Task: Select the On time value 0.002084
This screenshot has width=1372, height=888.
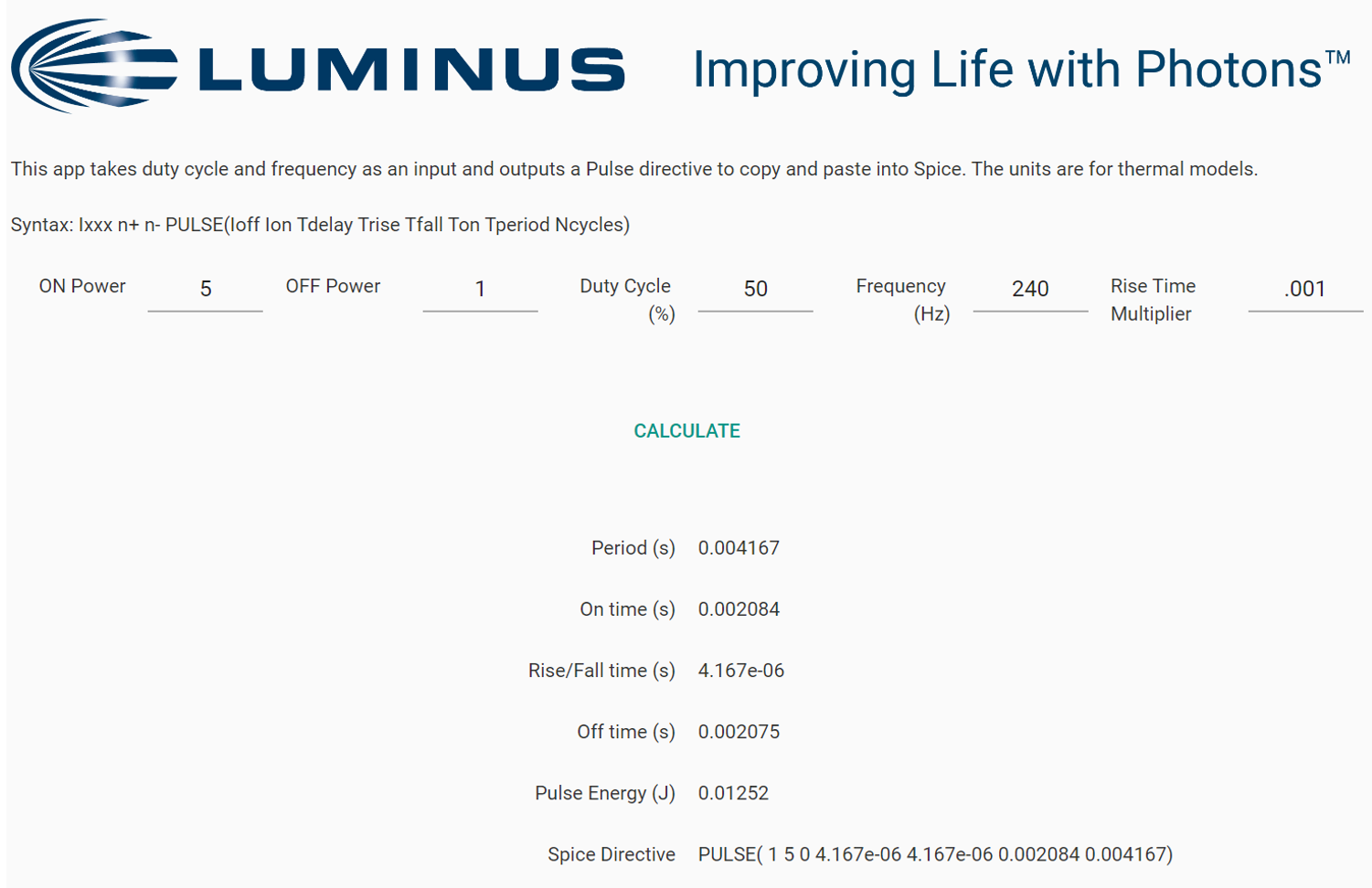Action: coord(739,609)
